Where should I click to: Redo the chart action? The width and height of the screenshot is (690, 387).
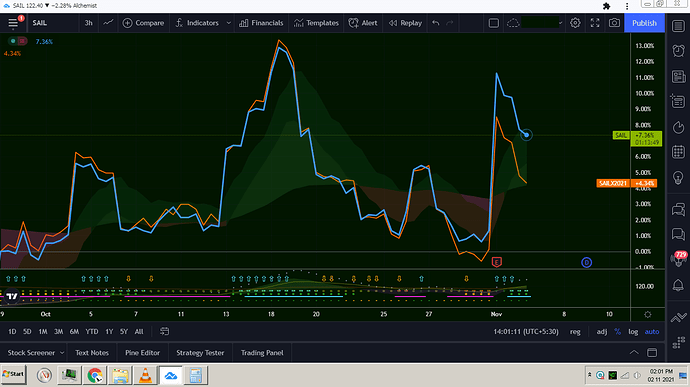[x=450, y=23]
